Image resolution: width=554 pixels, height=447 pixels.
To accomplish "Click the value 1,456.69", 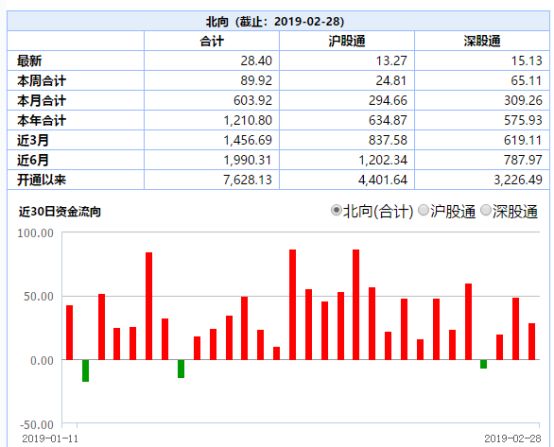I will pos(248,140).
